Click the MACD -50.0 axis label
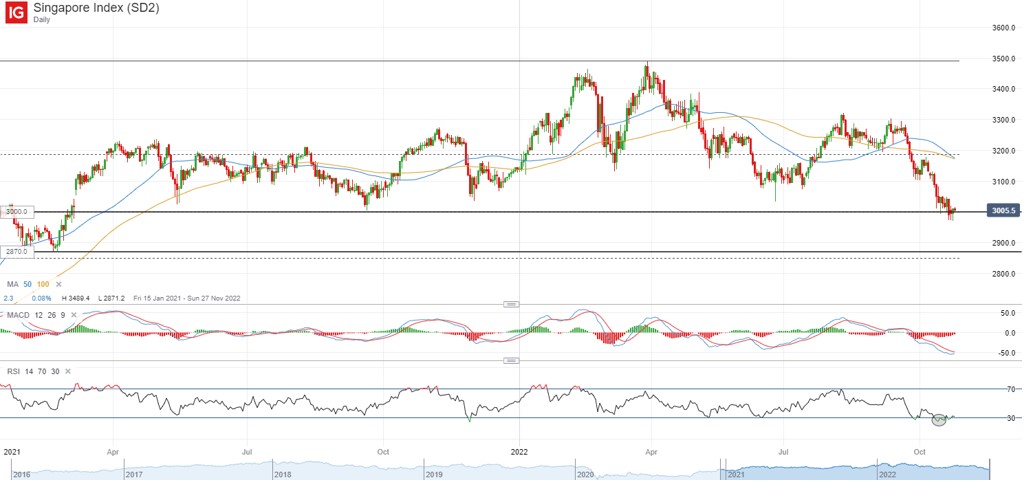 tap(1005, 353)
